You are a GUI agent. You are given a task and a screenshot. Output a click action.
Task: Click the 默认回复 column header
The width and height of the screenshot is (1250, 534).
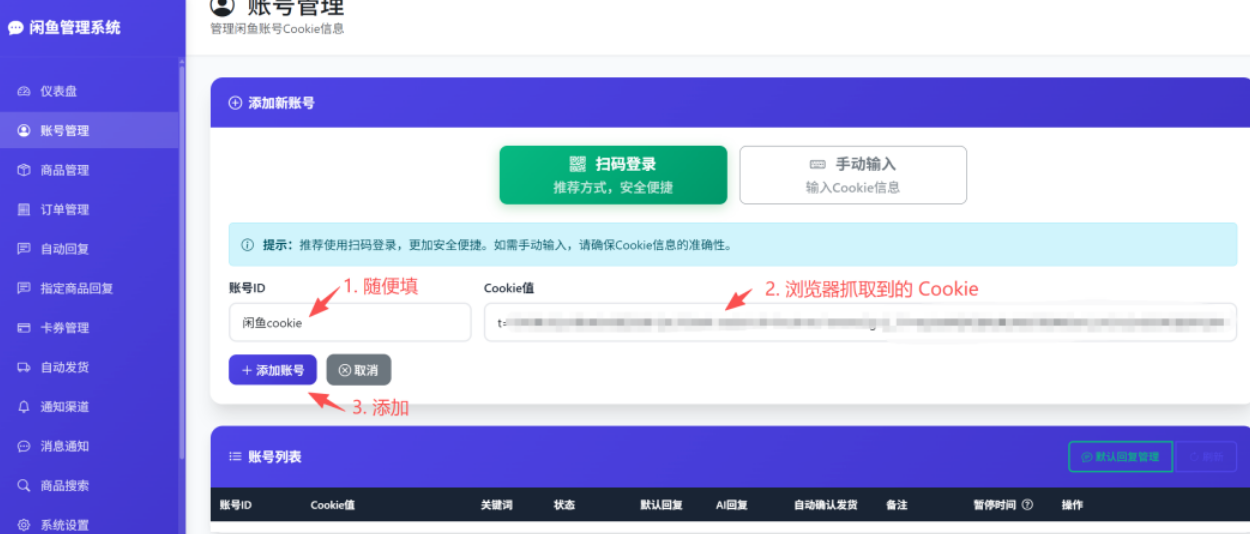(662, 505)
